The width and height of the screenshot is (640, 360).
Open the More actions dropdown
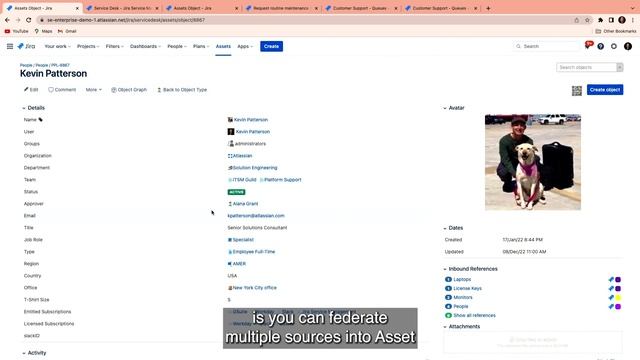point(93,90)
